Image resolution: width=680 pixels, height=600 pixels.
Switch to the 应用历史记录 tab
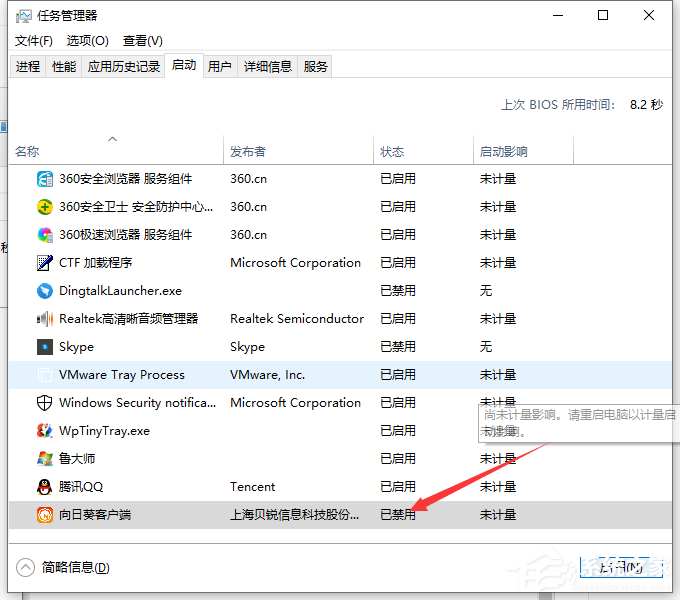point(124,66)
